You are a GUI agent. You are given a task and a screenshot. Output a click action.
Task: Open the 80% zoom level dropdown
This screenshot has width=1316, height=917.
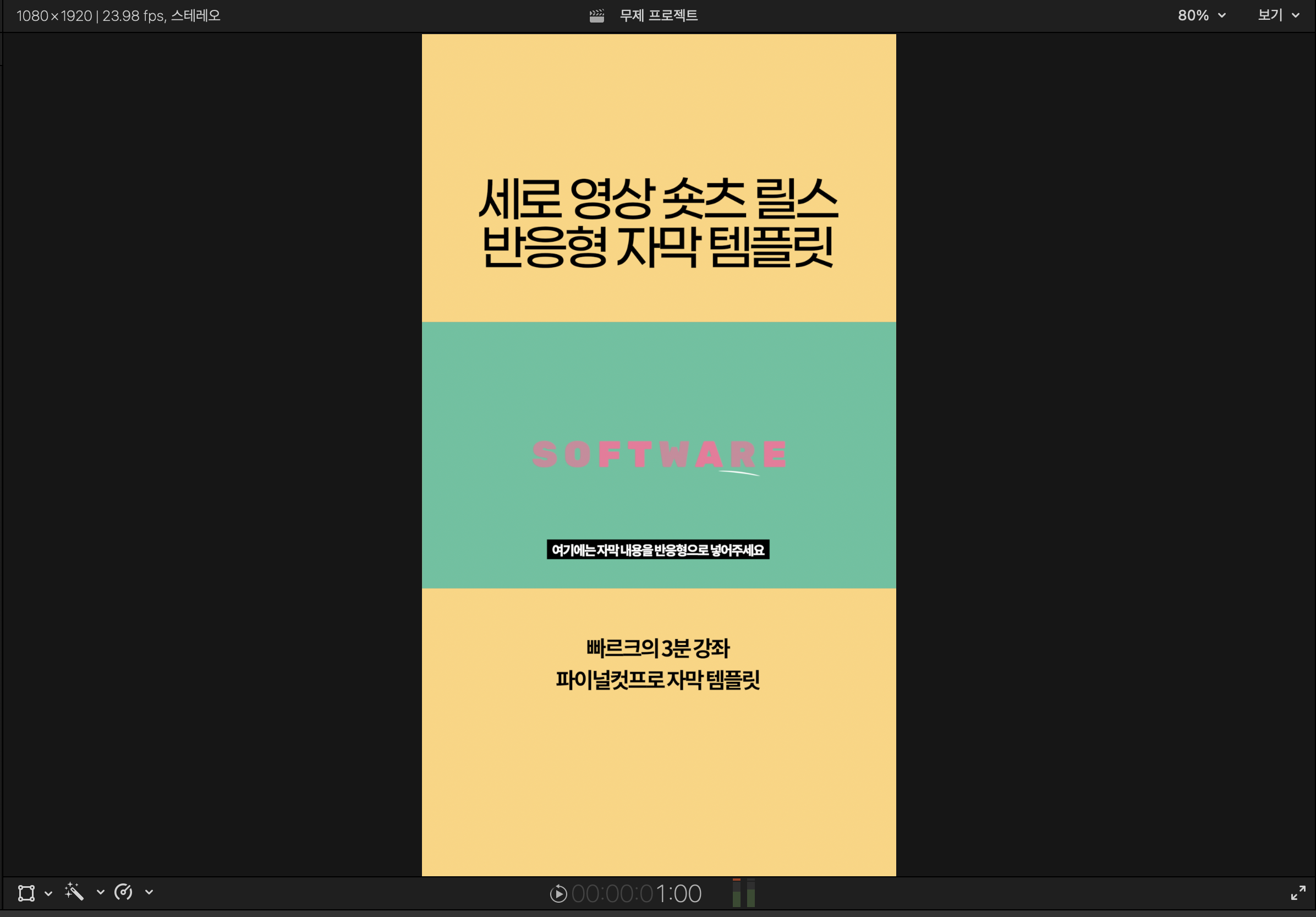(x=1202, y=15)
